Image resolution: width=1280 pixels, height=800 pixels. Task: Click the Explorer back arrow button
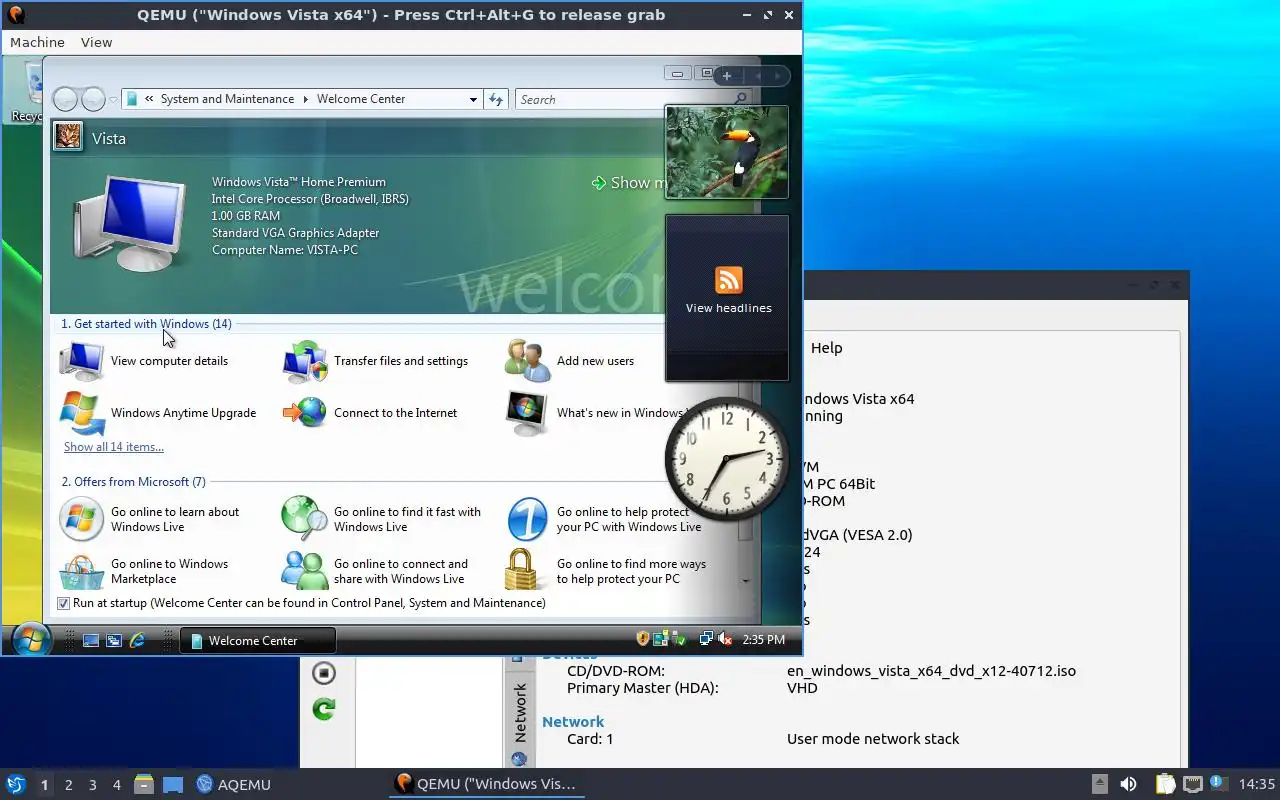[65, 99]
